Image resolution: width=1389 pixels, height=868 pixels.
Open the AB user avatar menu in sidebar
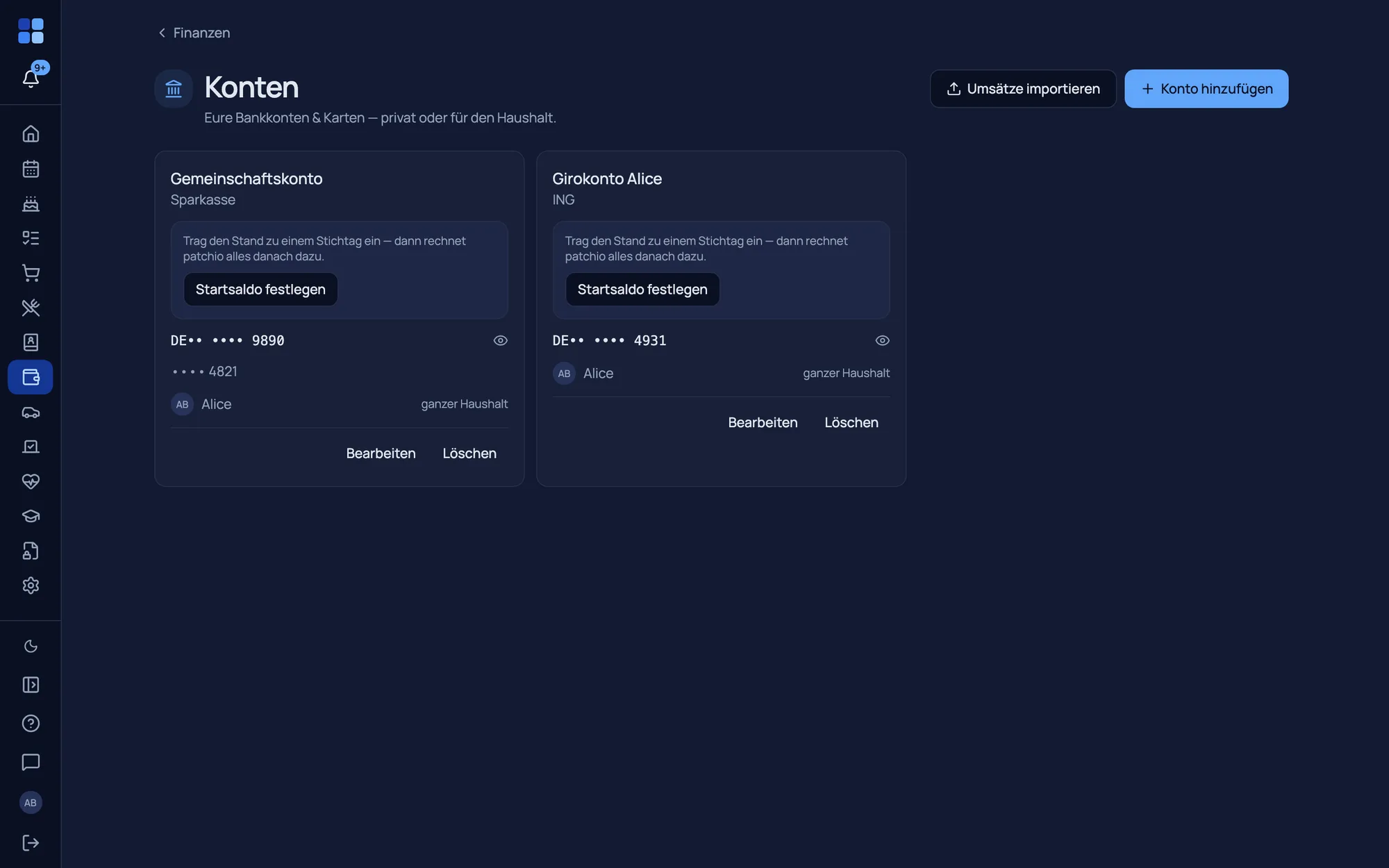31,803
